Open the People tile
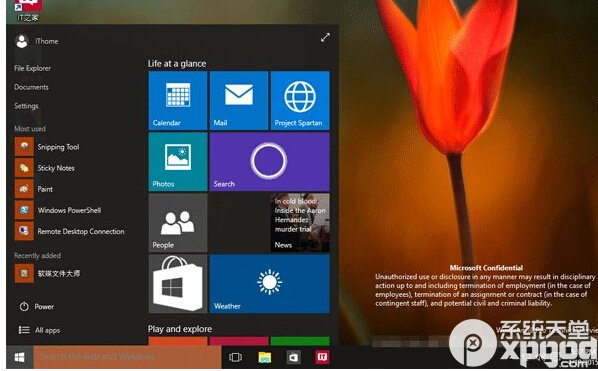 pyautogui.click(x=178, y=223)
